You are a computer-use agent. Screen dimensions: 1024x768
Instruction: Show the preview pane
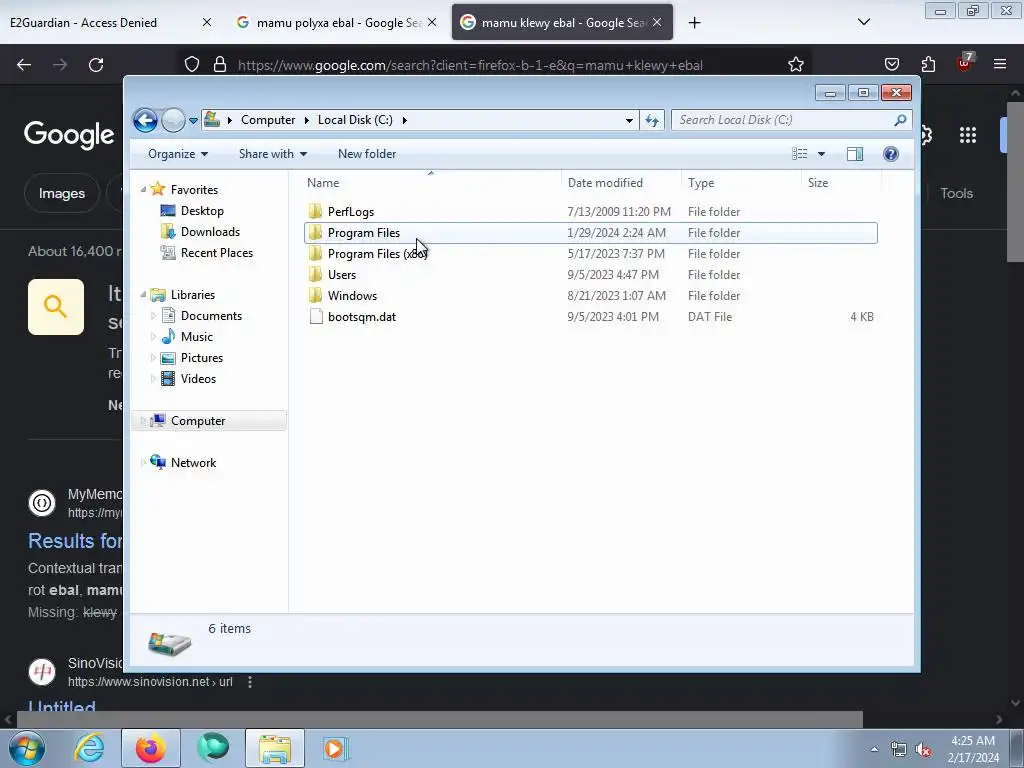(855, 154)
